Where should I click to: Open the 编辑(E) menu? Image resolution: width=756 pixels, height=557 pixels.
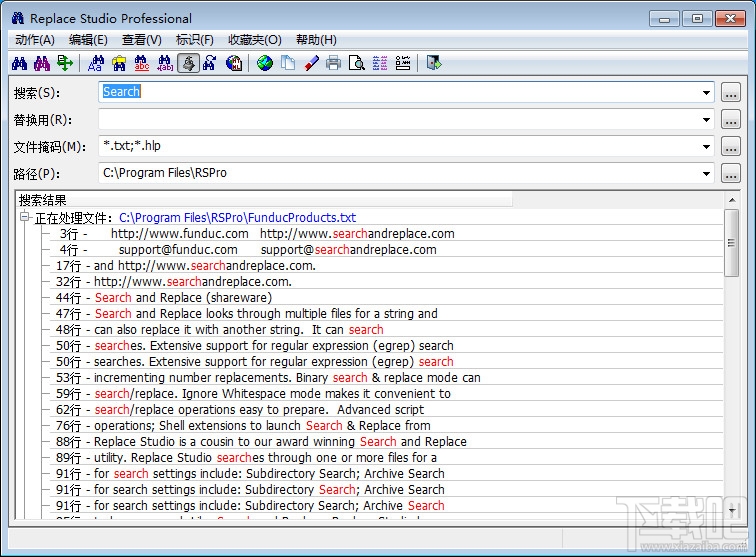point(88,40)
